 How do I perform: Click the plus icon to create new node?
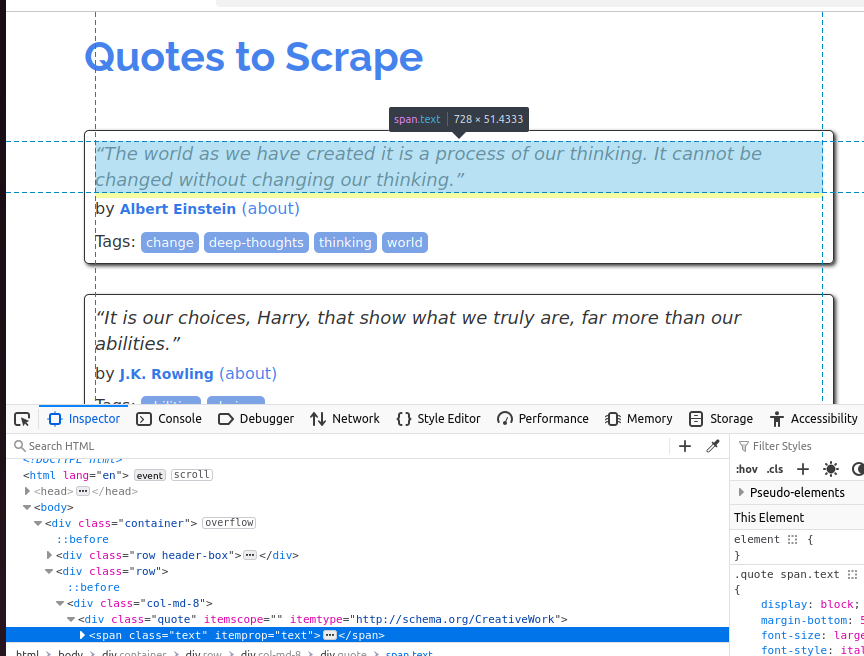pyautogui.click(x=684, y=446)
